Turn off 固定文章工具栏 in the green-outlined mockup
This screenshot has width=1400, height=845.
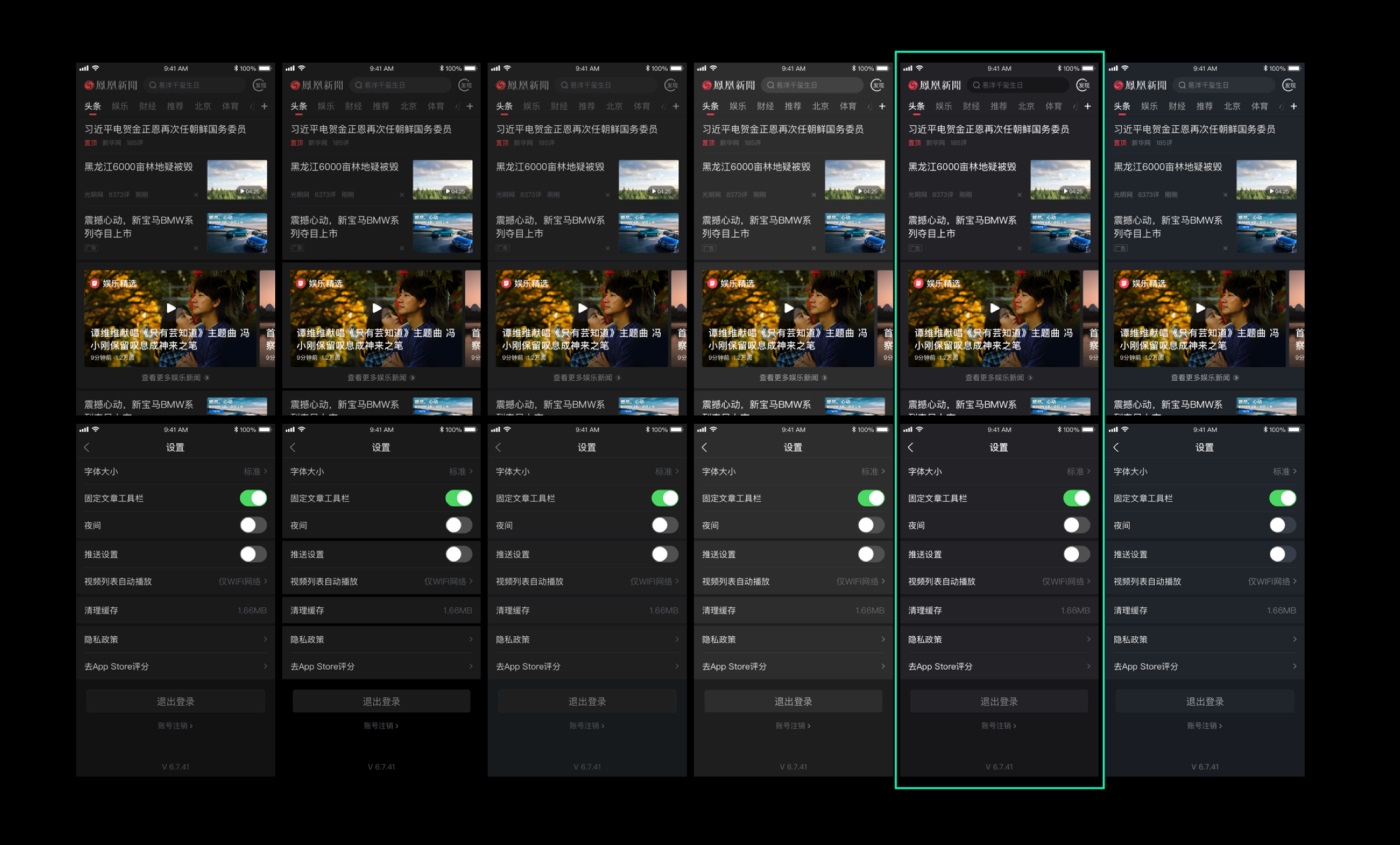coord(1077,498)
